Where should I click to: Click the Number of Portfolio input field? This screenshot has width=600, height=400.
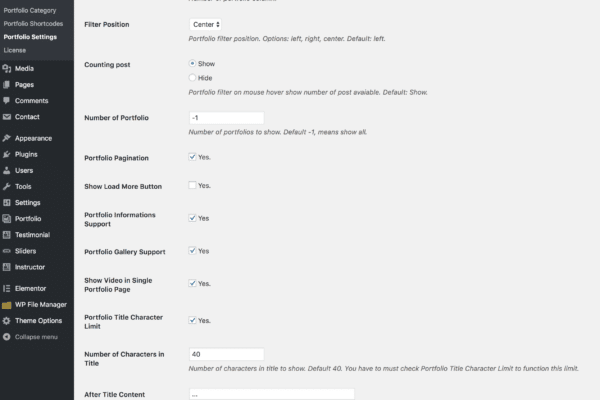[x=227, y=118]
